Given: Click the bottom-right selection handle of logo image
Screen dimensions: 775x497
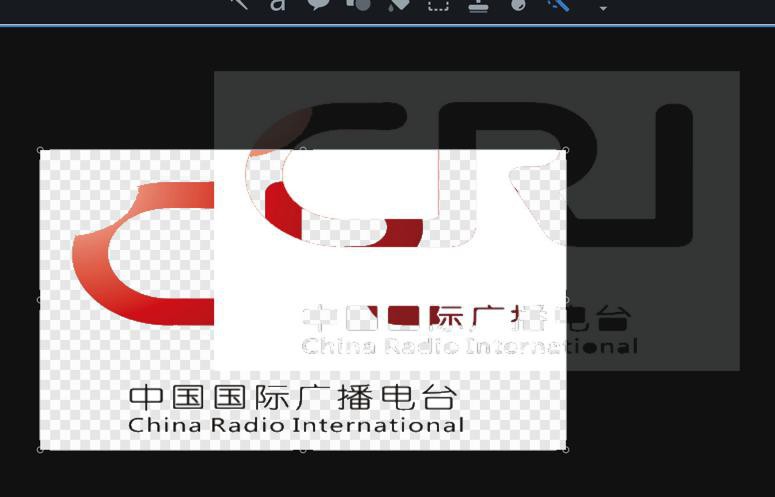Looking at the screenshot, I should (x=566, y=449).
